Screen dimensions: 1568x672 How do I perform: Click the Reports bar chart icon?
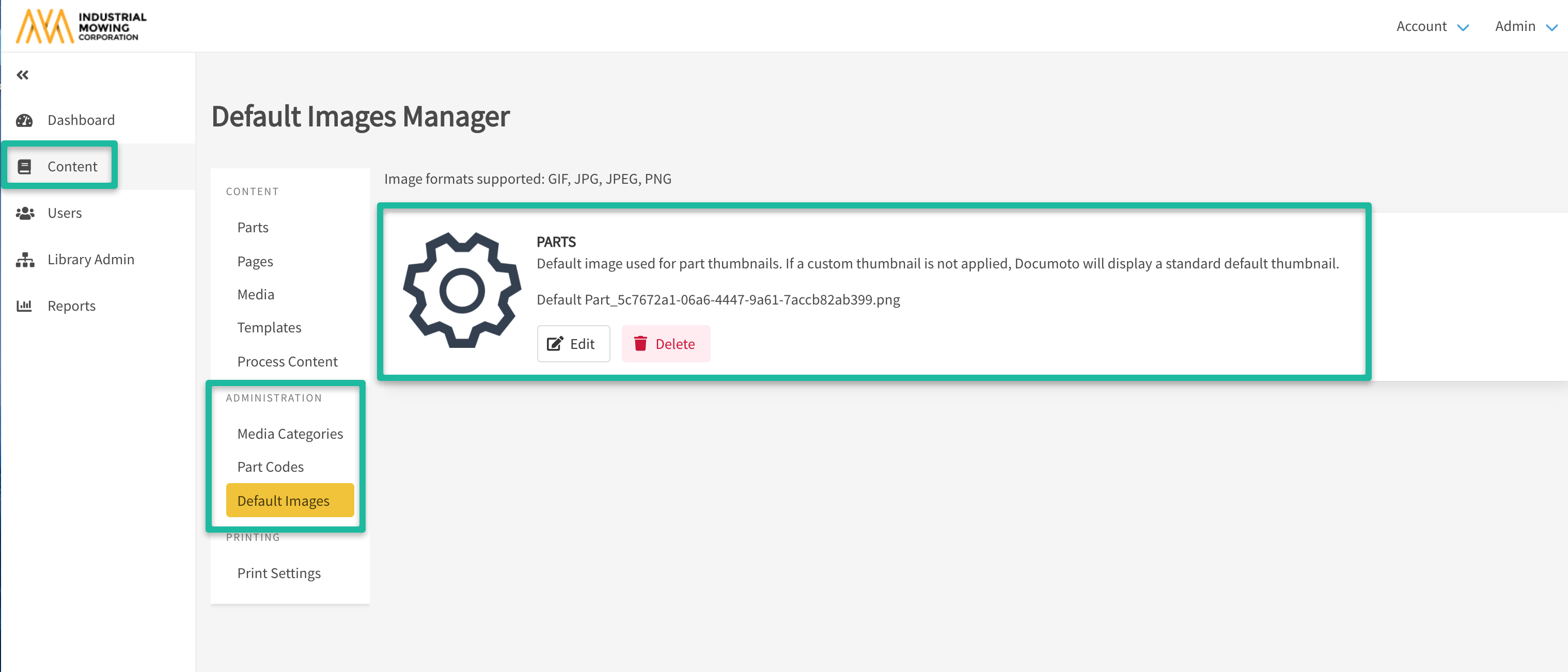click(x=24, y=306)
